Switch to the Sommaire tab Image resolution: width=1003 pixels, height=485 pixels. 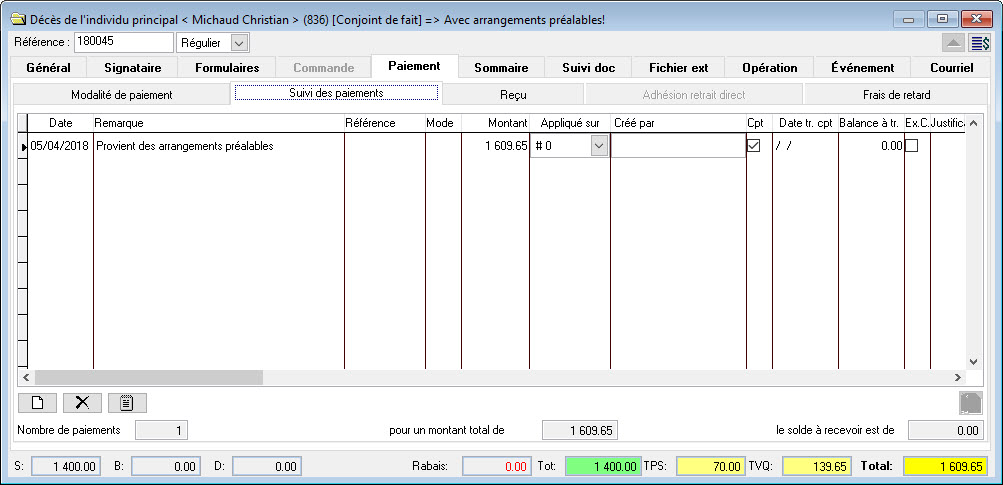501,67
